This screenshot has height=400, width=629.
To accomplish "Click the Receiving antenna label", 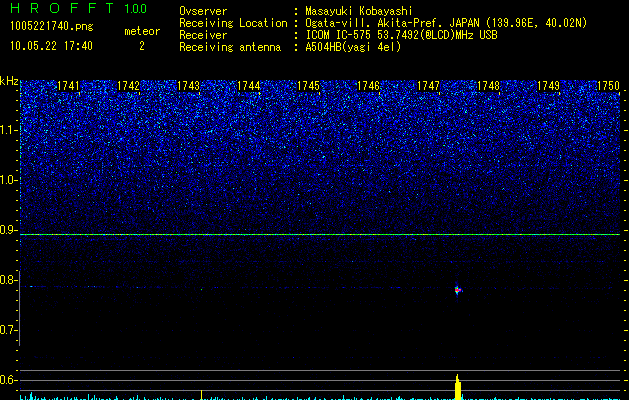I will (230, 47).
